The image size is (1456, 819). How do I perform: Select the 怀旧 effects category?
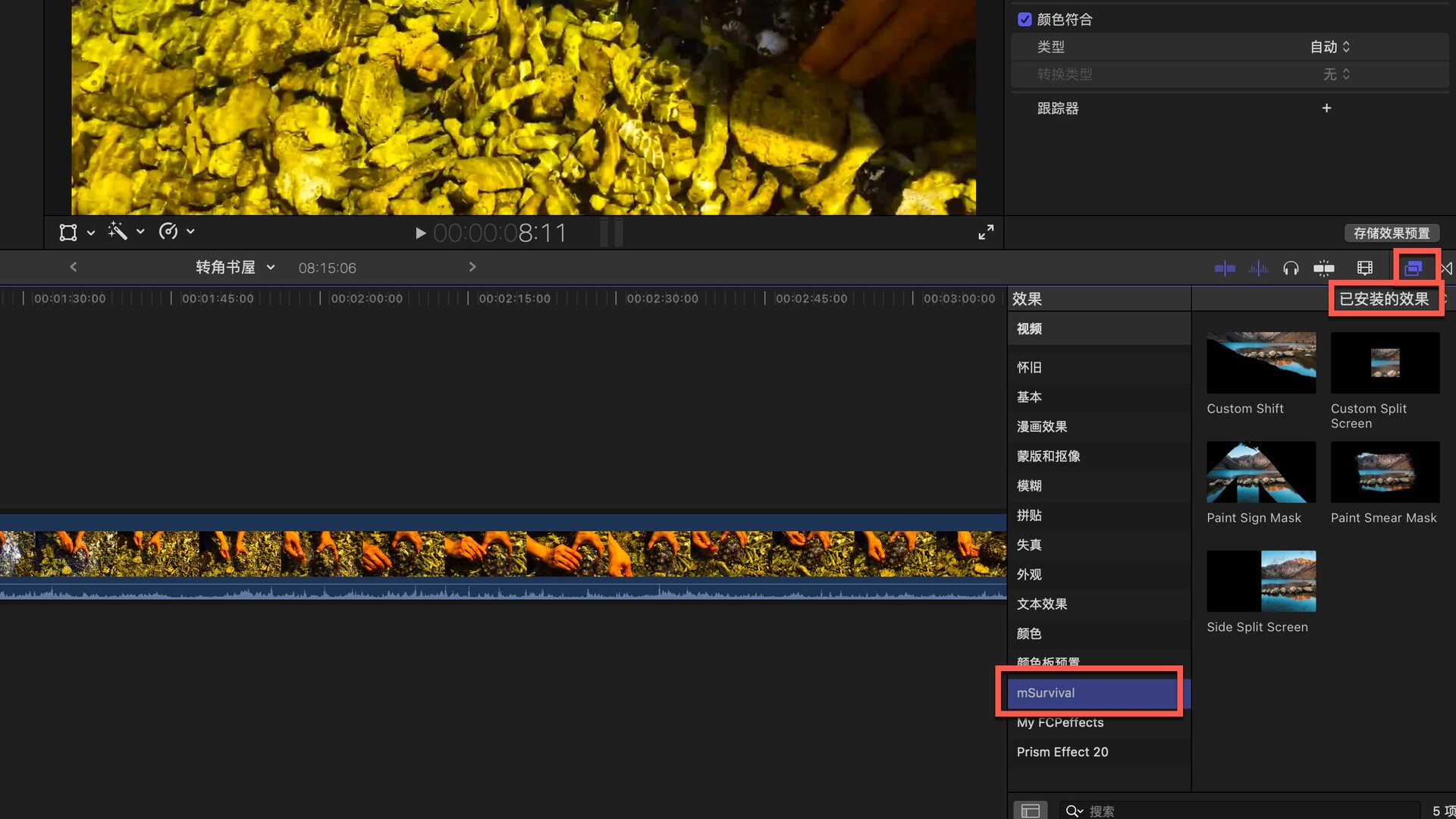click(1099, 368)
